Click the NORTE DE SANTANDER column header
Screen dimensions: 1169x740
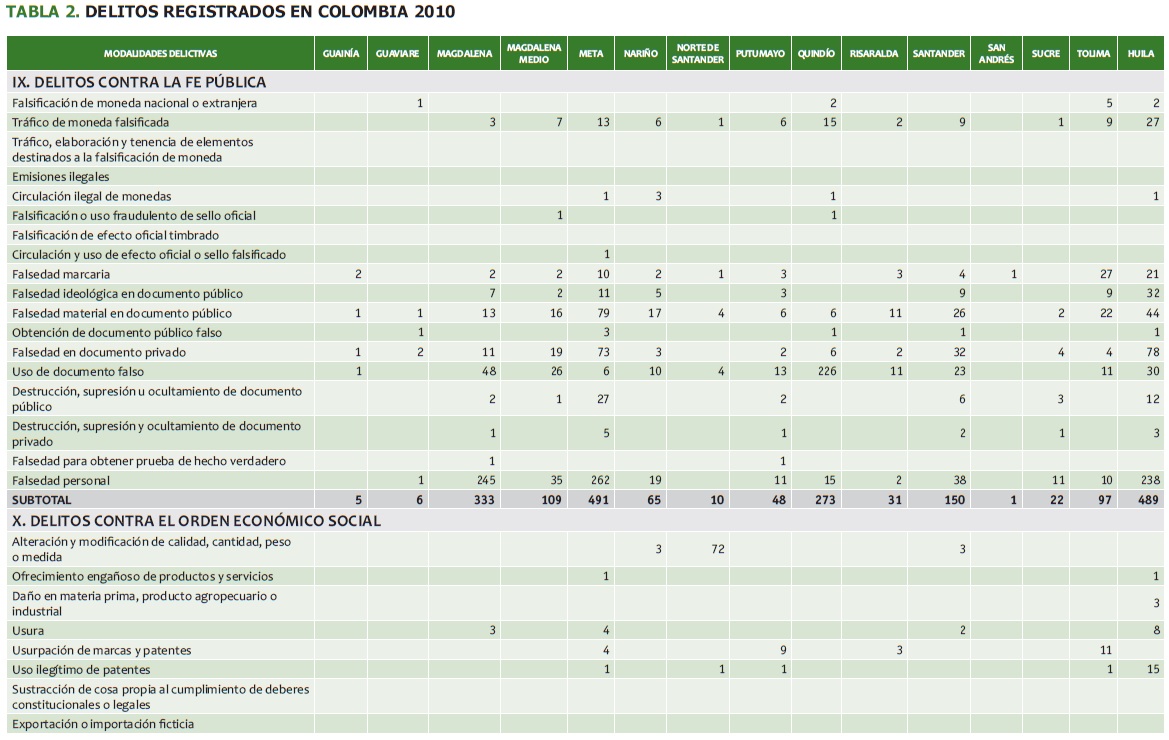699,54
